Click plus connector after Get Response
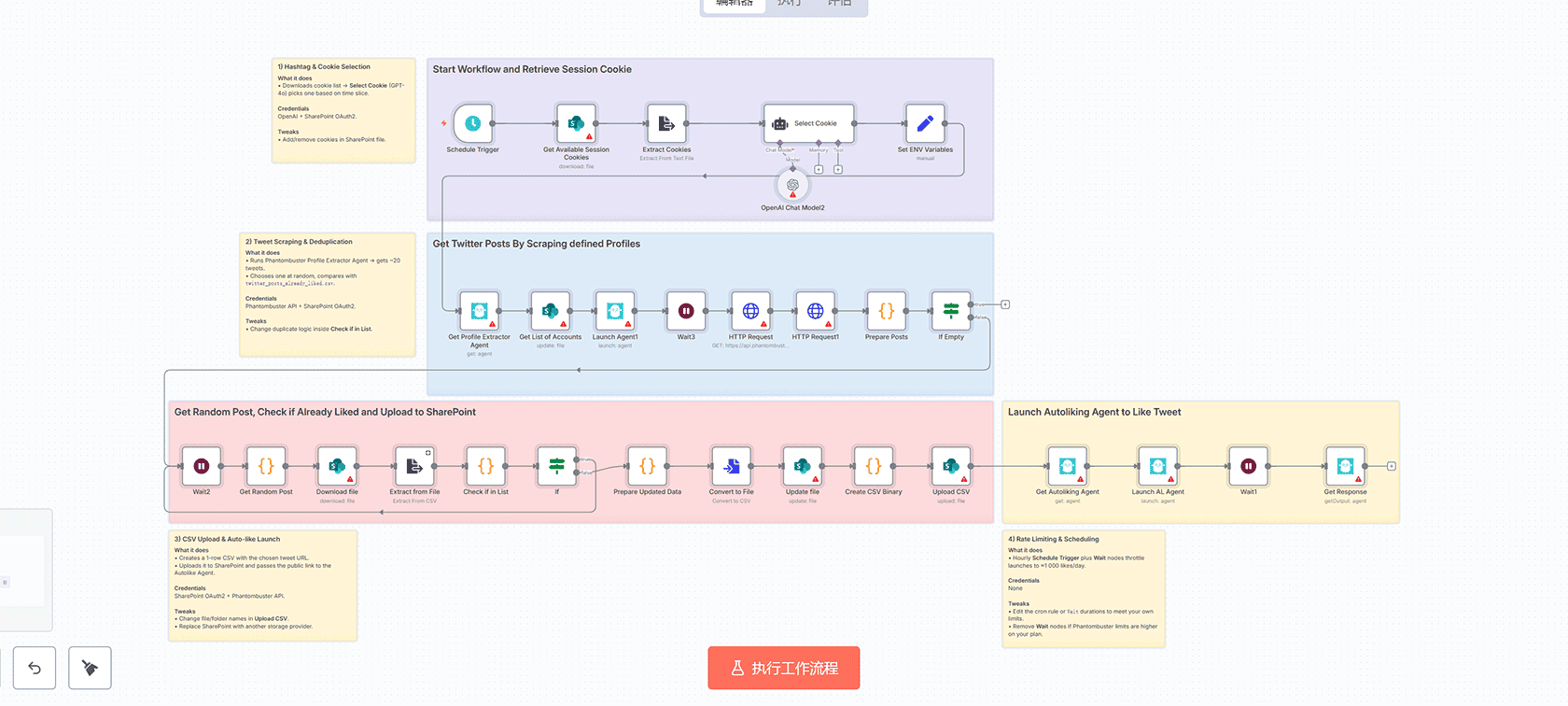This screenshot has height=706, width=1568. (1392, 466)
